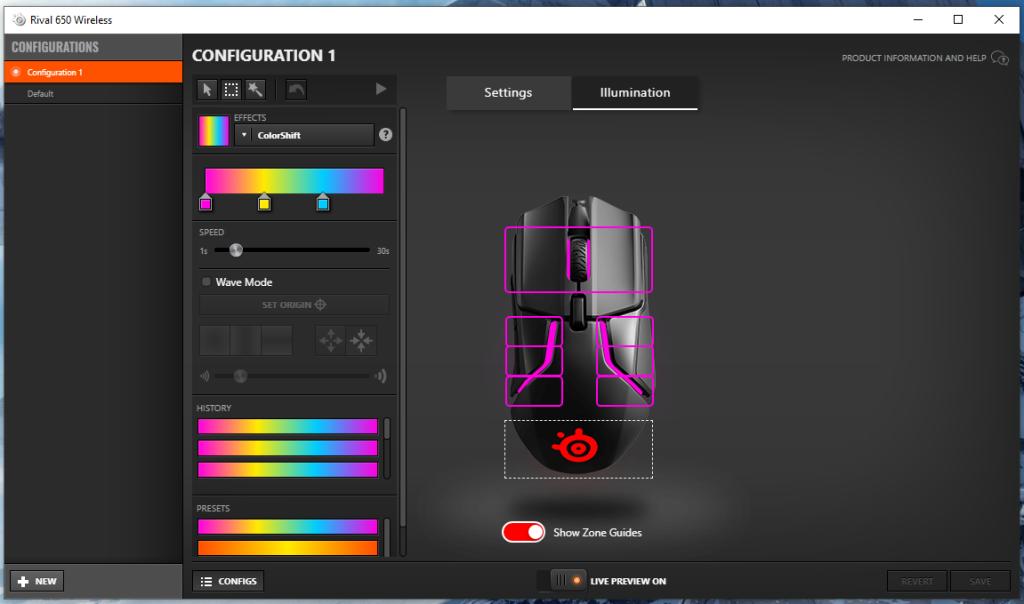Screen dimensions: 1024x604
Task: Click the red SteelSeries logo zone
Action: [x=577, y=448]
